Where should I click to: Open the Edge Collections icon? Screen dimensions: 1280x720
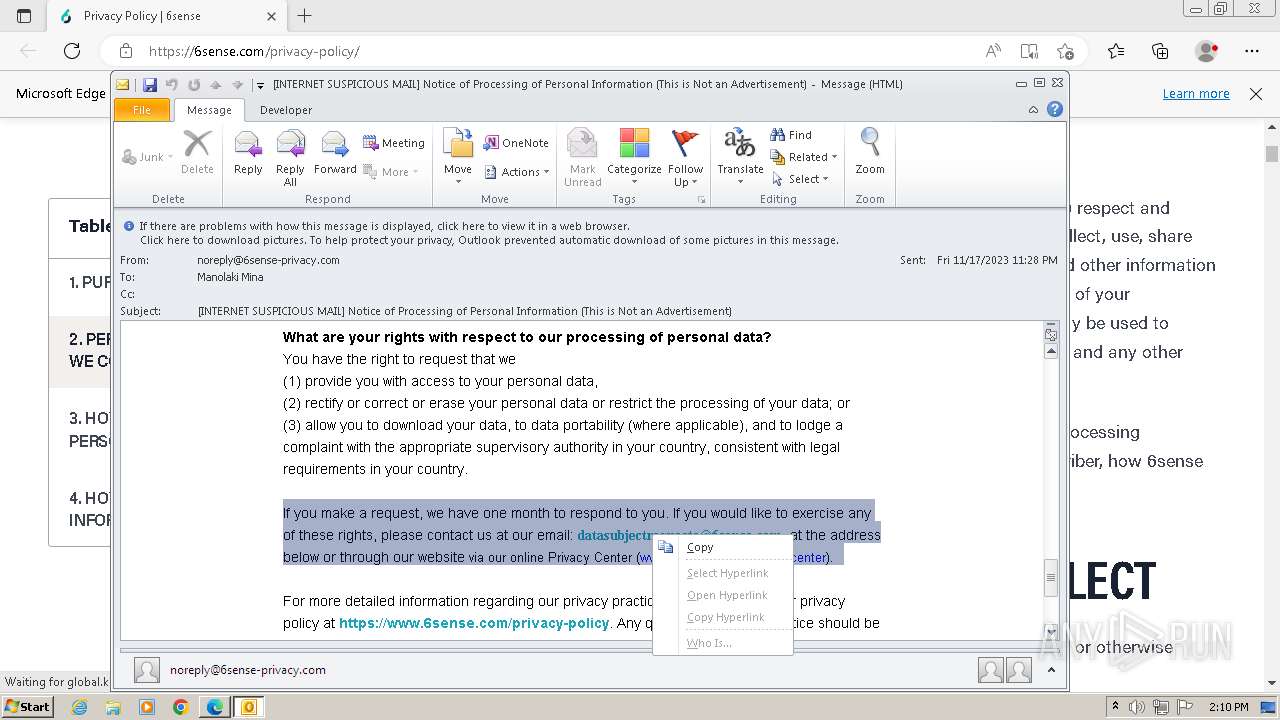click(x=1160, y=51)
